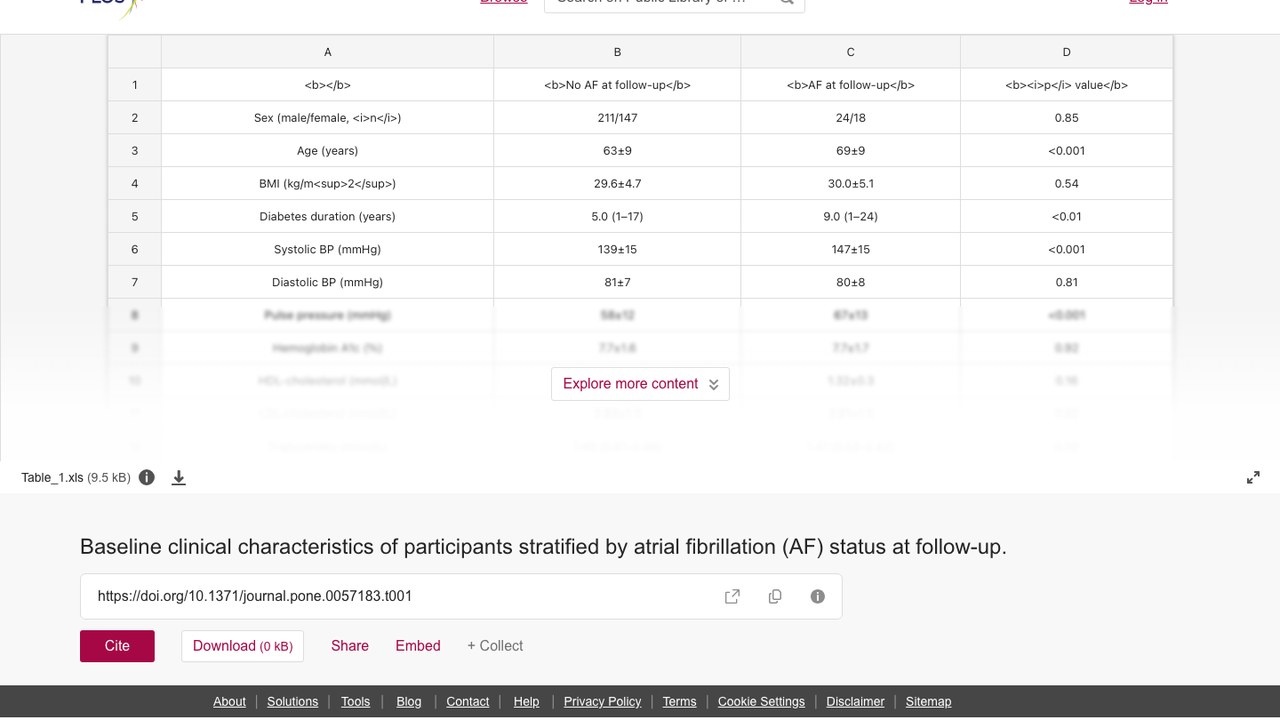
Task: Open Privacy Policy footer link
Action: (602, 701)
